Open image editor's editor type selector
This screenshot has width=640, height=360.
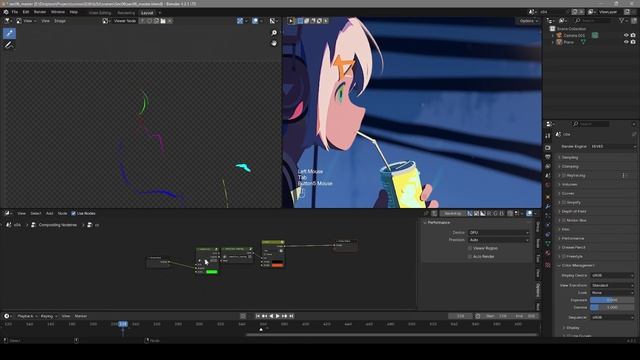(x=8, y=21)
